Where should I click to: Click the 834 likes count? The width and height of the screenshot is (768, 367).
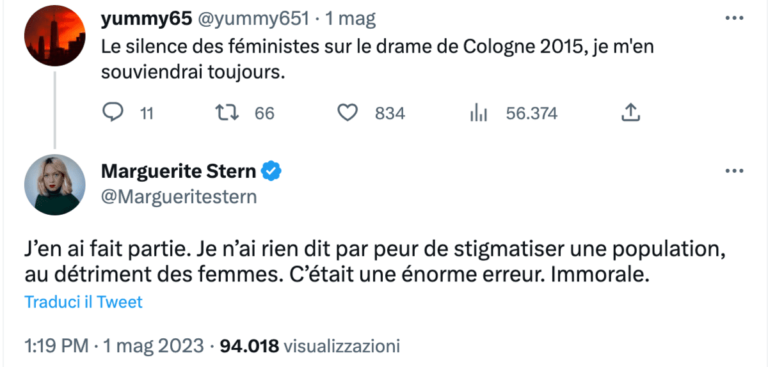pos(390,114)
